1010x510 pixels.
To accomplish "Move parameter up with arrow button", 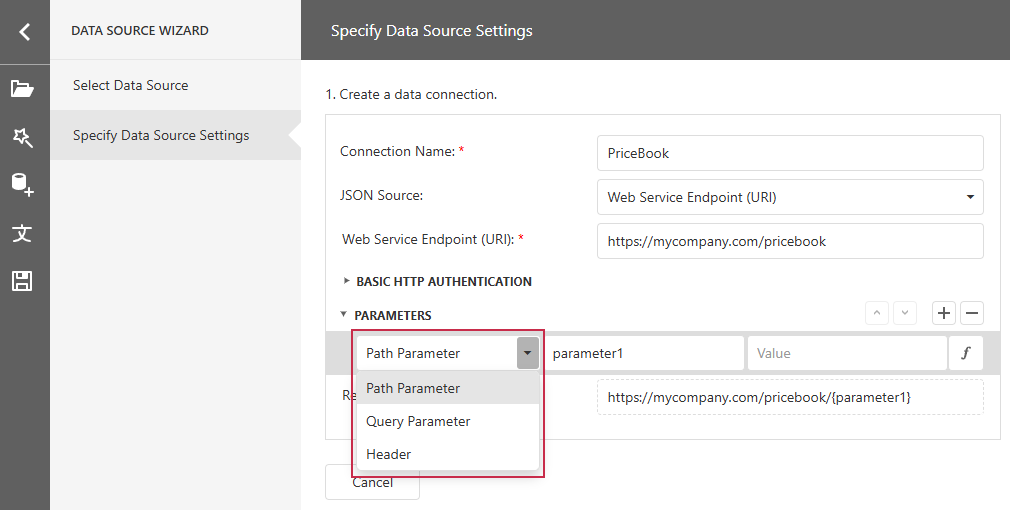I will pos(877,313).
